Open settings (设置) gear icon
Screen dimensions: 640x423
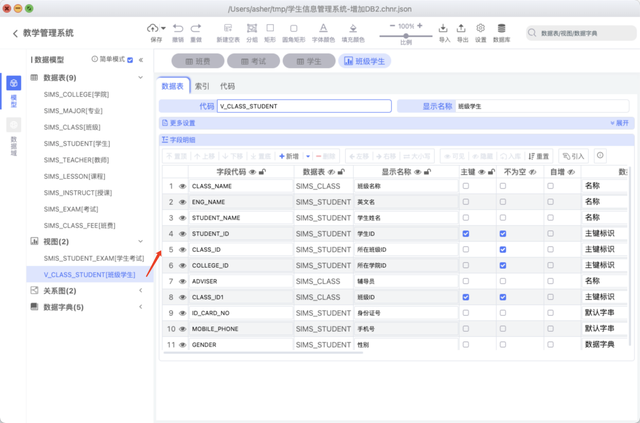point(480,28)
